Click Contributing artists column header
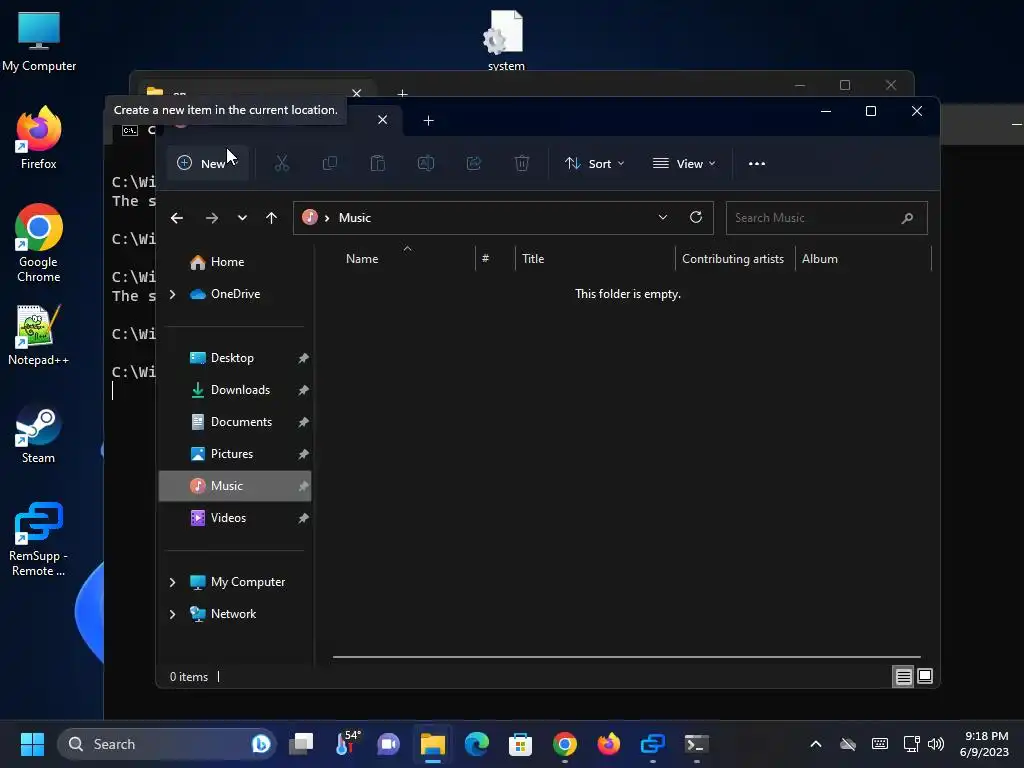1024x768 pixels. point(735,259)
